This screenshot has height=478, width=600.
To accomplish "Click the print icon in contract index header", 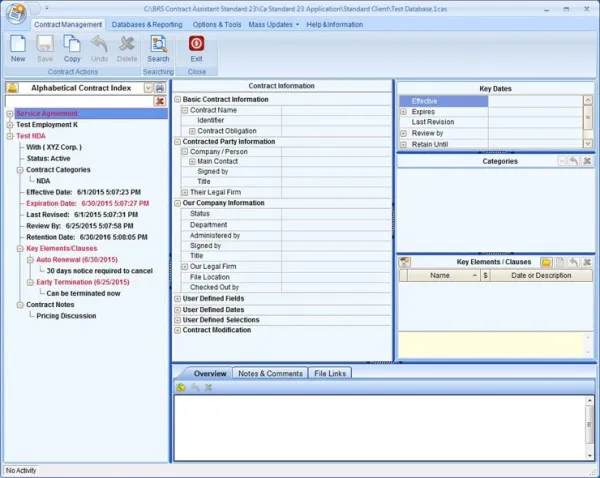I will pyautogui.click(x=160, y=88).
